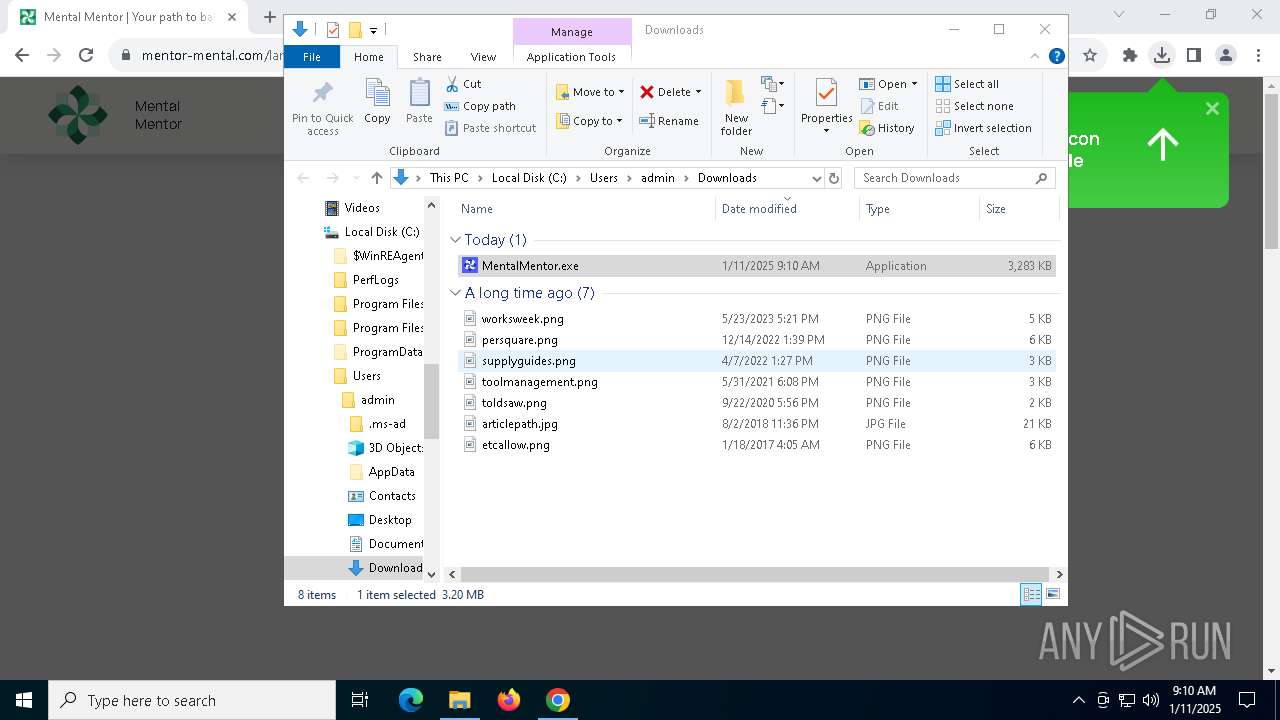Image resolution: width=1280 pixels, height=720 pixels.
Task: Open the File tab
Action: (312, 57)
